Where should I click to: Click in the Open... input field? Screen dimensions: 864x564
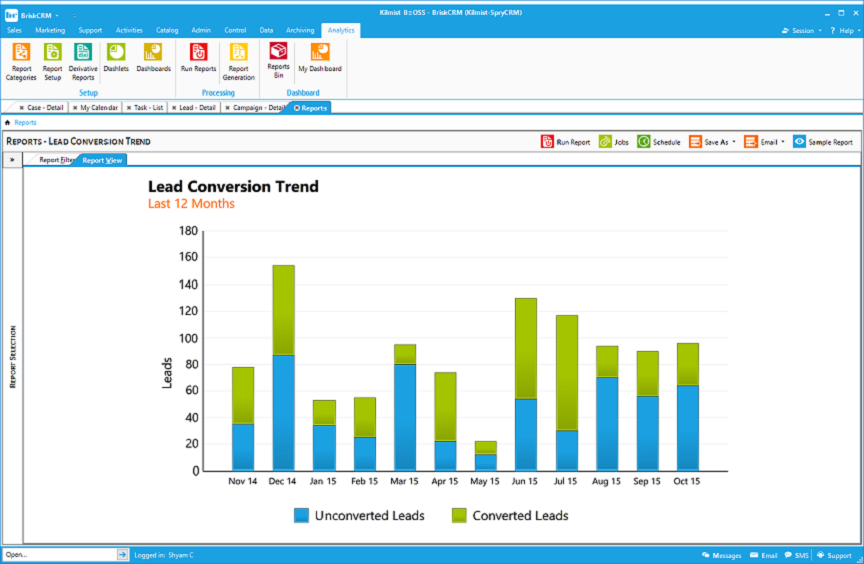coord(58,554)
